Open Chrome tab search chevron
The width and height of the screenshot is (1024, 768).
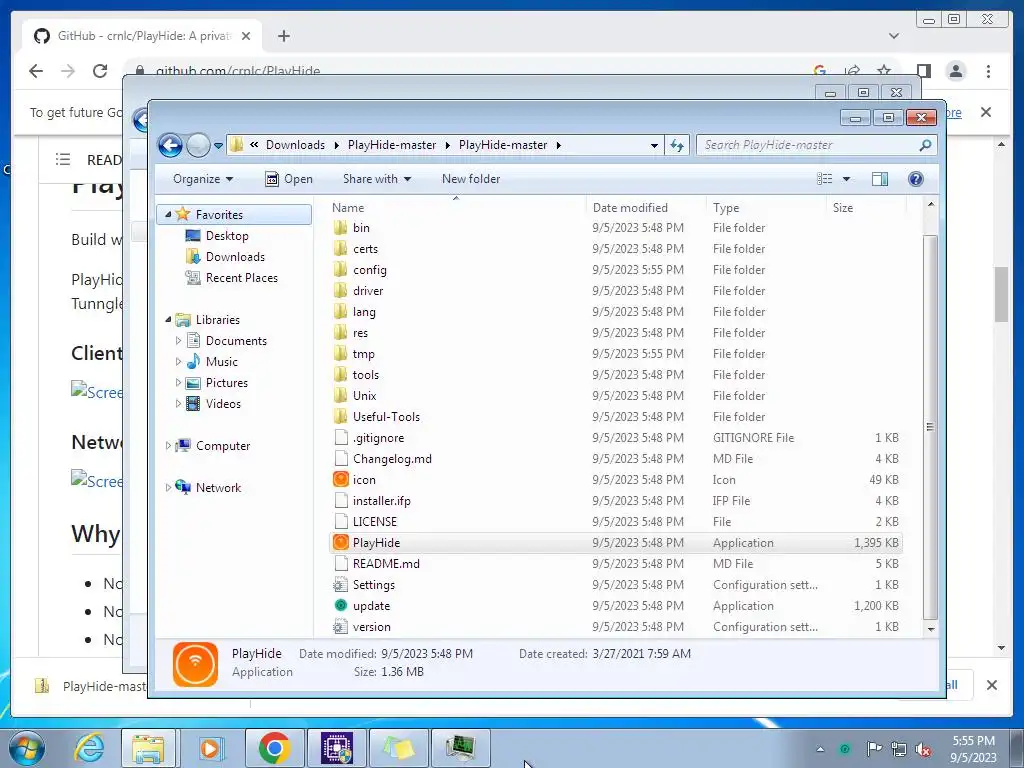[x=893, y=36]
